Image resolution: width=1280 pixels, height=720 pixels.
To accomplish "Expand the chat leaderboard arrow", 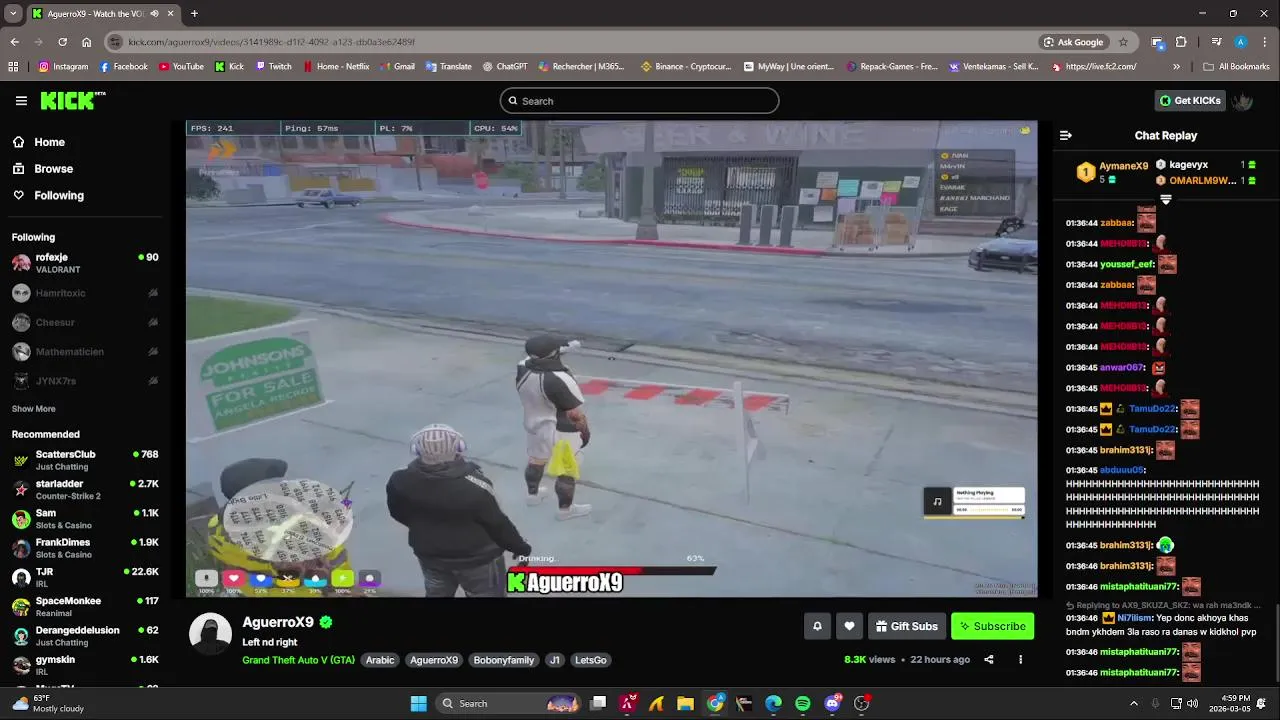I will 1165,200.
